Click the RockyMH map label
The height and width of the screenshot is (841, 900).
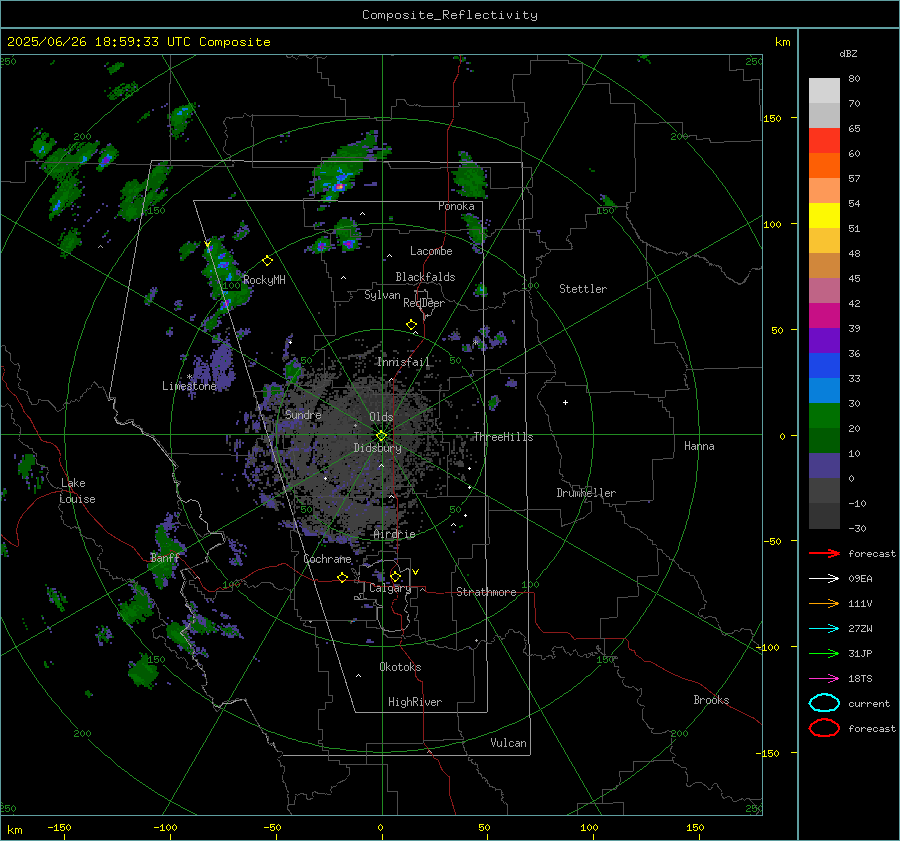click(264, 280)
